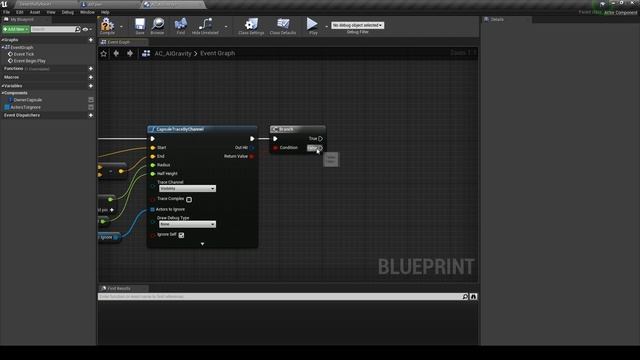Navigate forward with the right arrow in graph
Image resolution: width=640 pixels, height=360 pixels.
click(130, 53)
